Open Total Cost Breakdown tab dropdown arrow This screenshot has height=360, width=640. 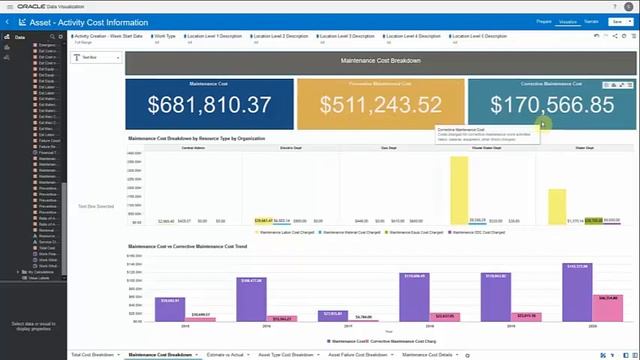pyautogui.click(x=118, y=355)
